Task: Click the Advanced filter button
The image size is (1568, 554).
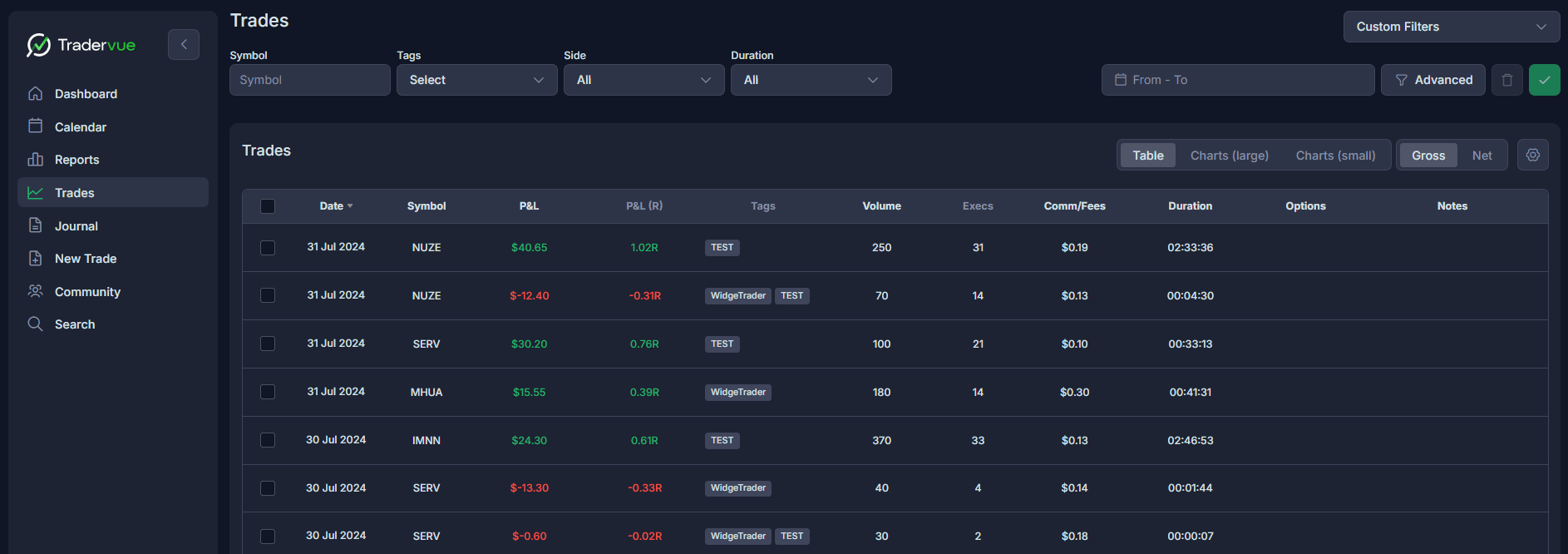Action: click(x=1433, y=80)
